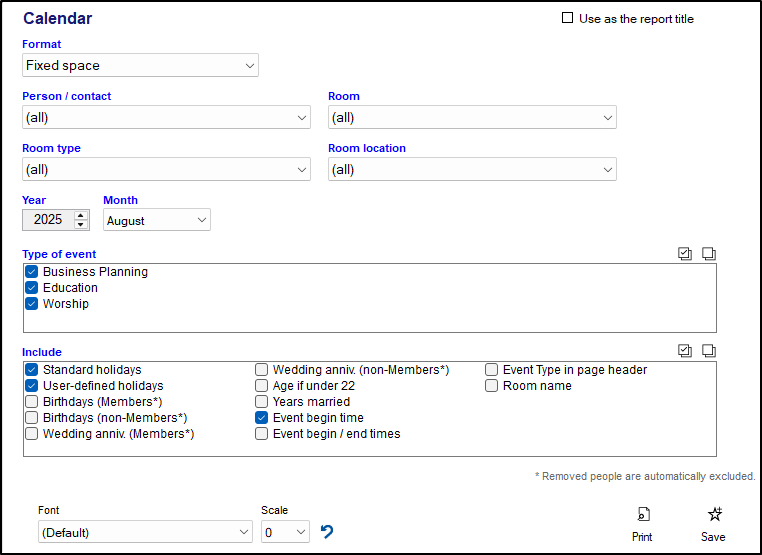Uncheck all event types icon
The height and width of the screenshot is (555, 762).
pos(708,254)
